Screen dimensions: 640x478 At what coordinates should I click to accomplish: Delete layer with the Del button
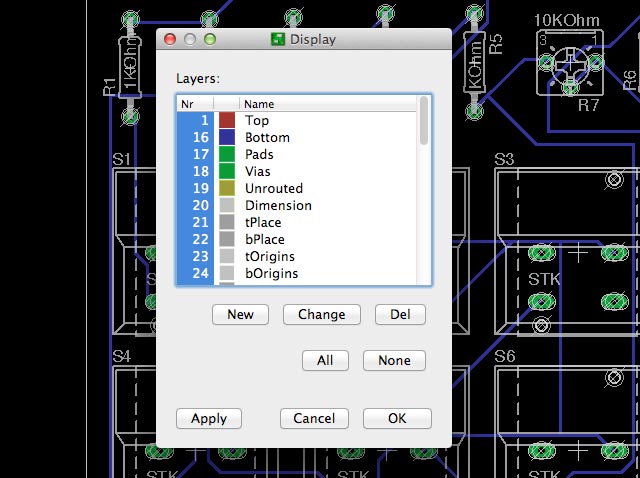click(x=400, y=314)
